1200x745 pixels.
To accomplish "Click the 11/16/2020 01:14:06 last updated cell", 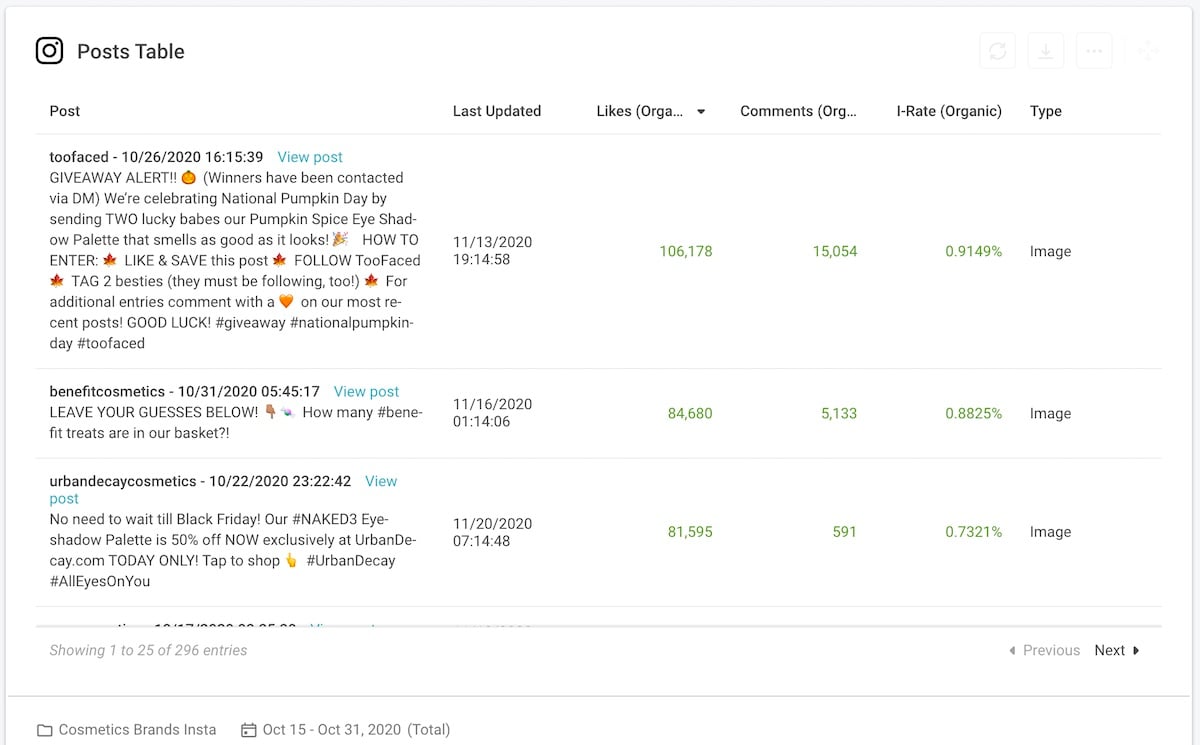I will pos(493,413).
